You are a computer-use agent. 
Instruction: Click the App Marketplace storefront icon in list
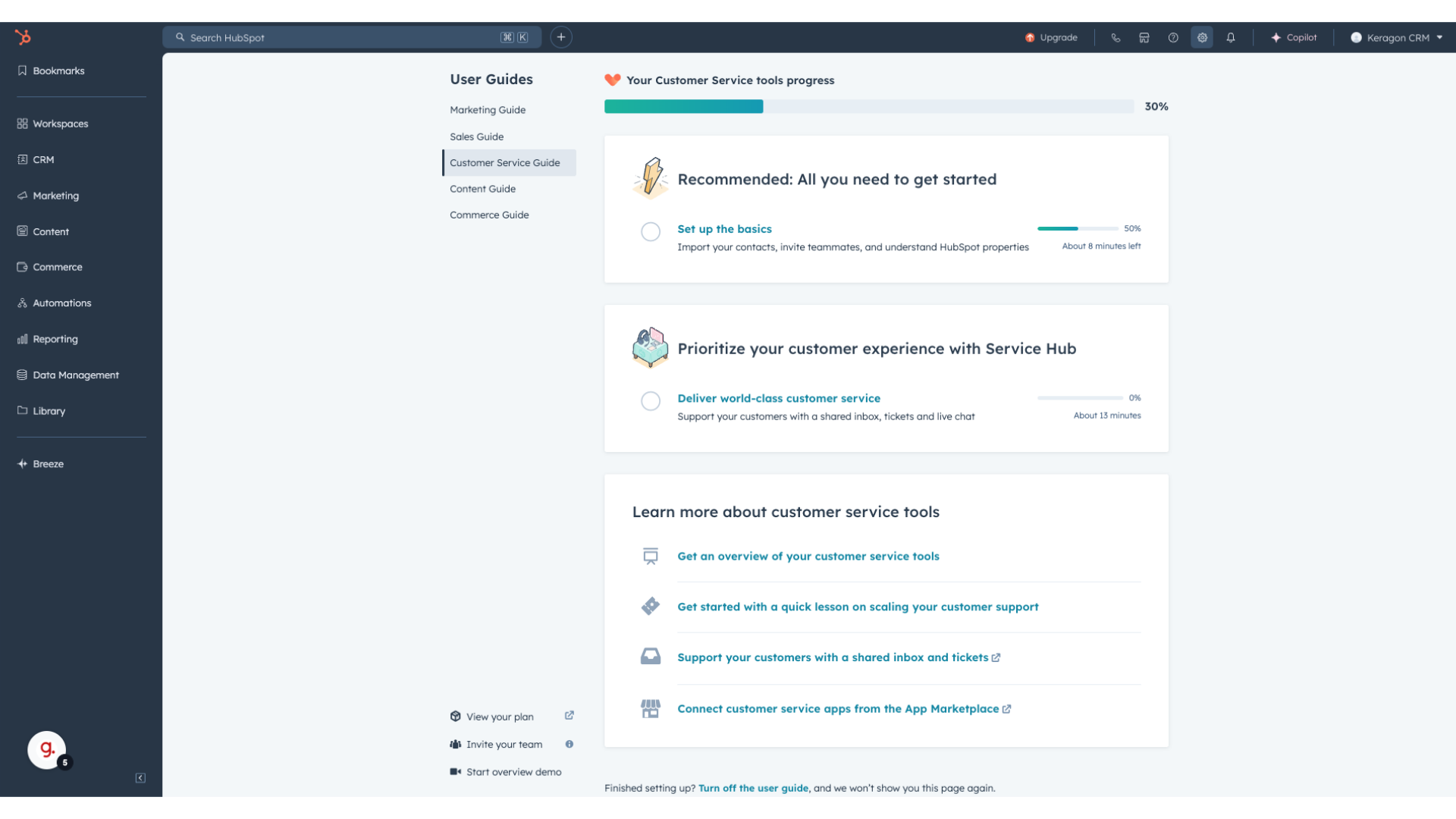pyautogui.click(x=651, y=708)
